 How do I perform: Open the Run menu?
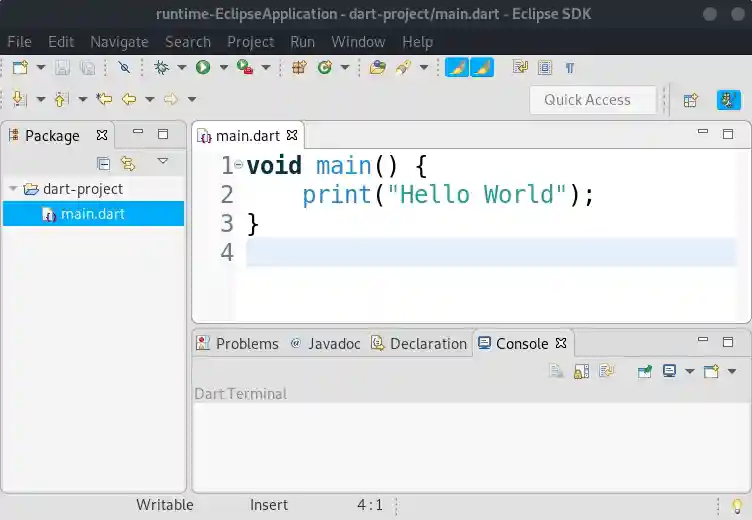(x=303, y=42)
